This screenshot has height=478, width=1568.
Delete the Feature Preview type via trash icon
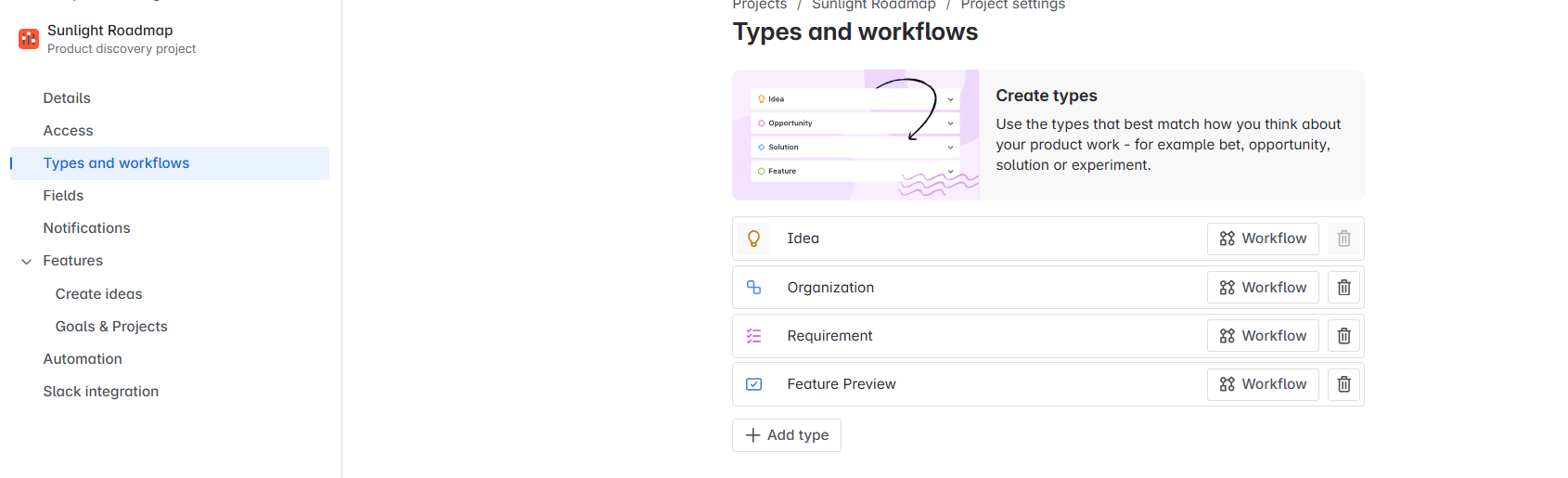pyautogui.click(x=1343, y=384)
